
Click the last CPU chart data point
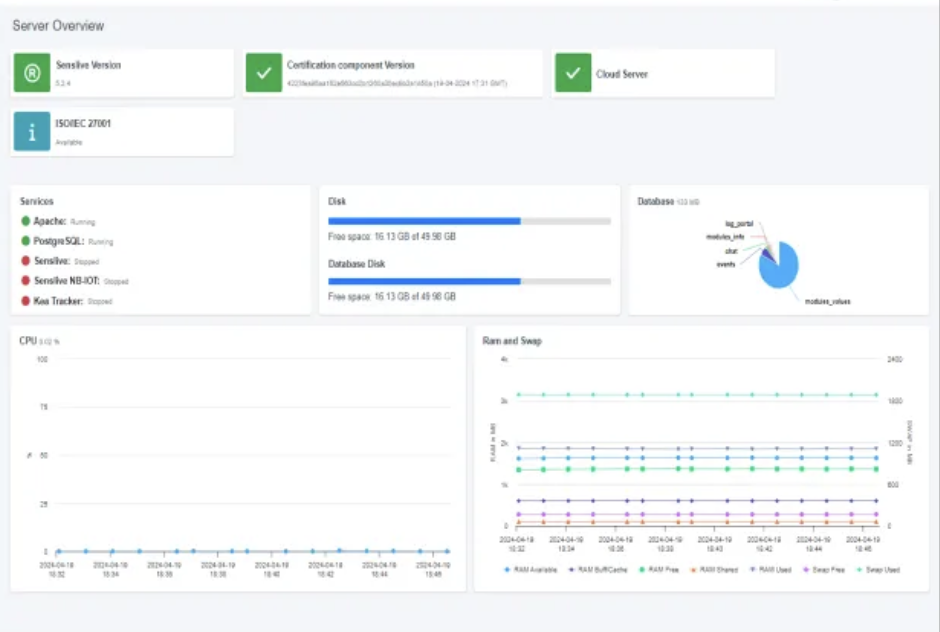[x=447, y=550]
